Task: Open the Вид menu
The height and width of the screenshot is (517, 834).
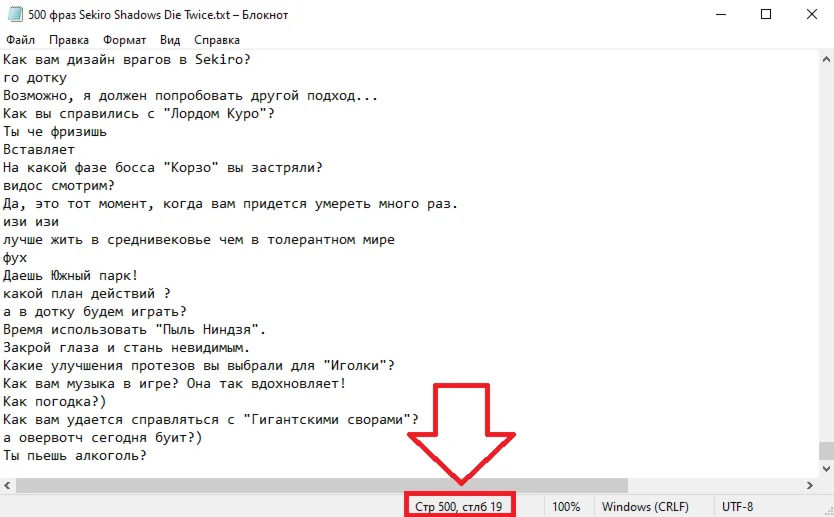Action: click(170, 40)
